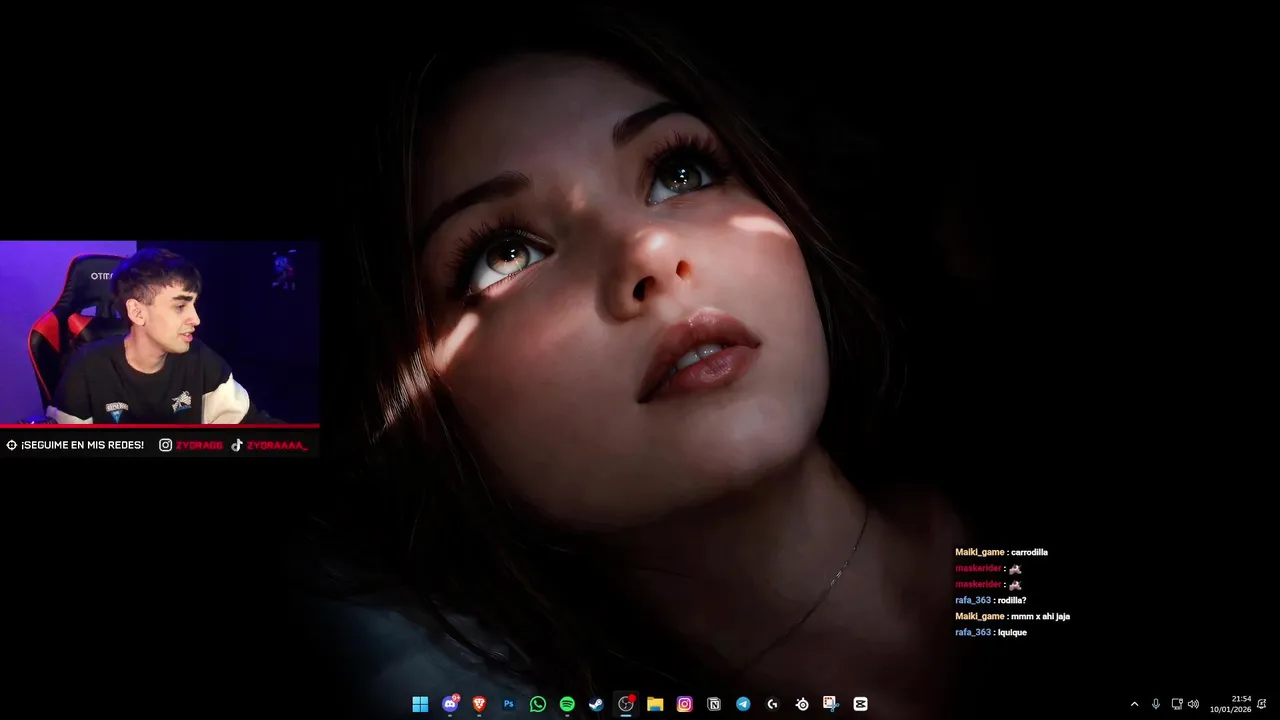
Task: Launch the Brave browser from taskbar
Action: (479, 704)
